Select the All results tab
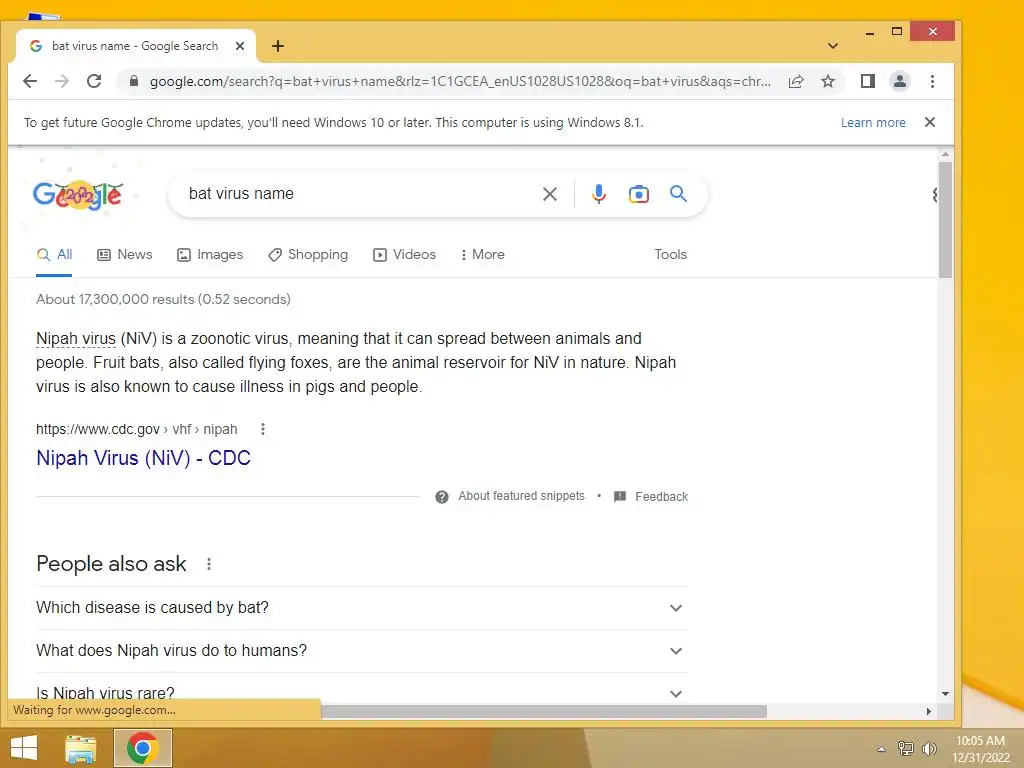 point(54,255)
